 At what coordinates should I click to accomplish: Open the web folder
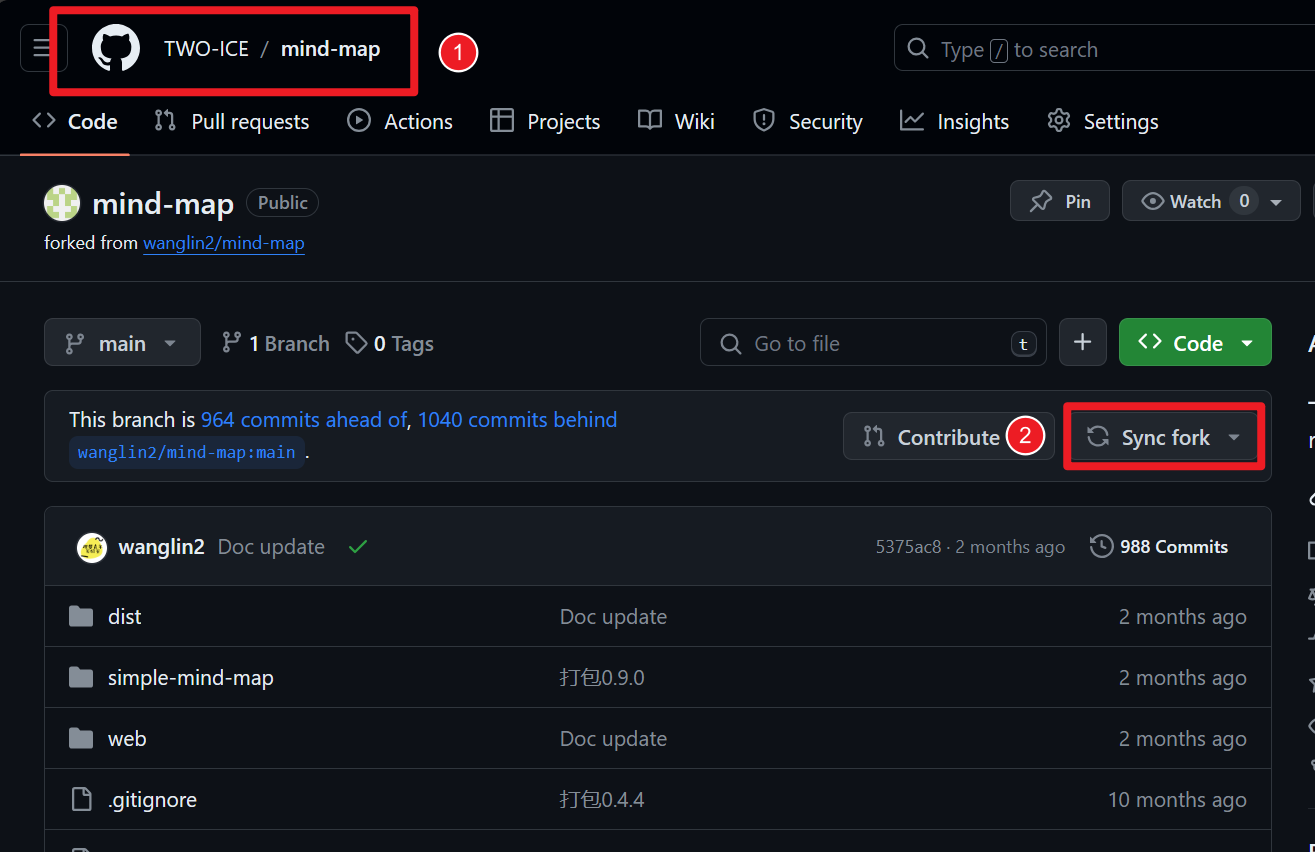click(x=127, y=739)
